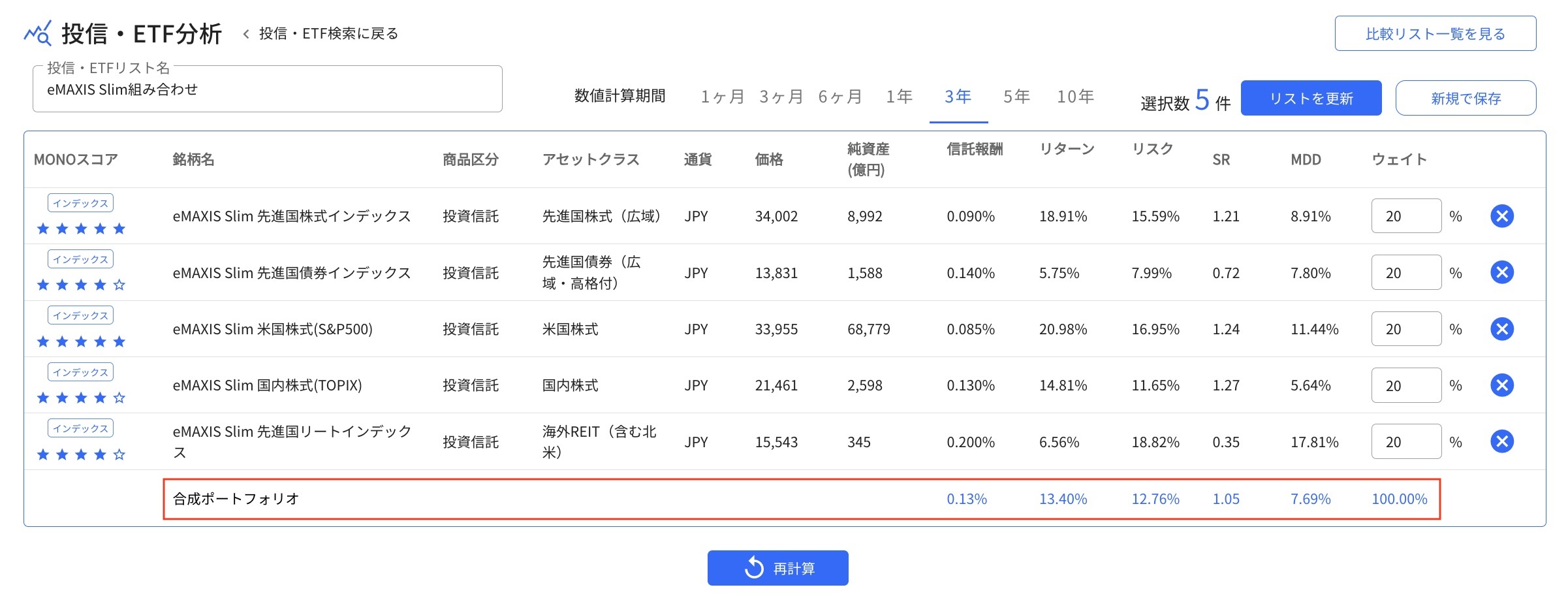Click the インデックス badge on 米国株式(S&P500) row
The width and height of the screenshot is (1568, 615).
pos(80,315)
